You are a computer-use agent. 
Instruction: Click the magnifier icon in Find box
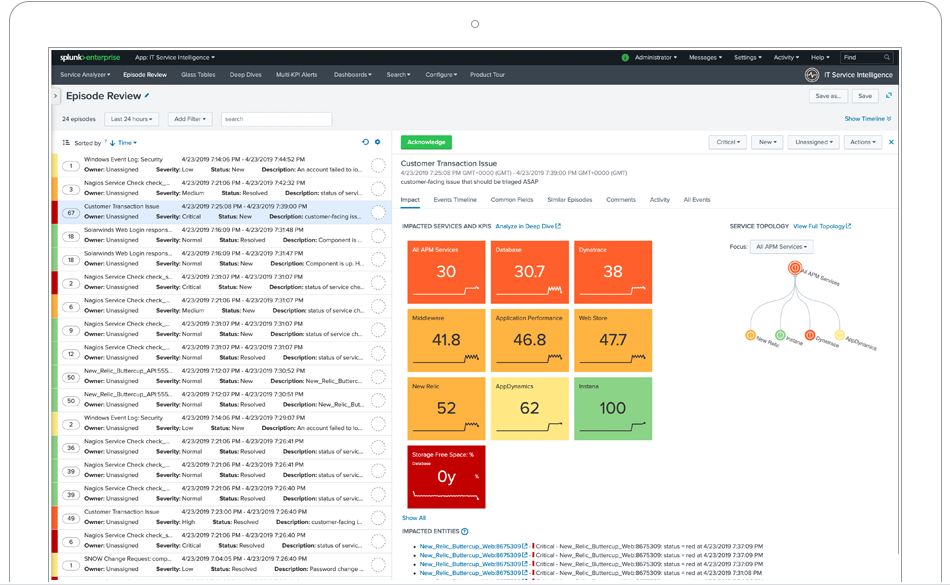click(886, 58)
